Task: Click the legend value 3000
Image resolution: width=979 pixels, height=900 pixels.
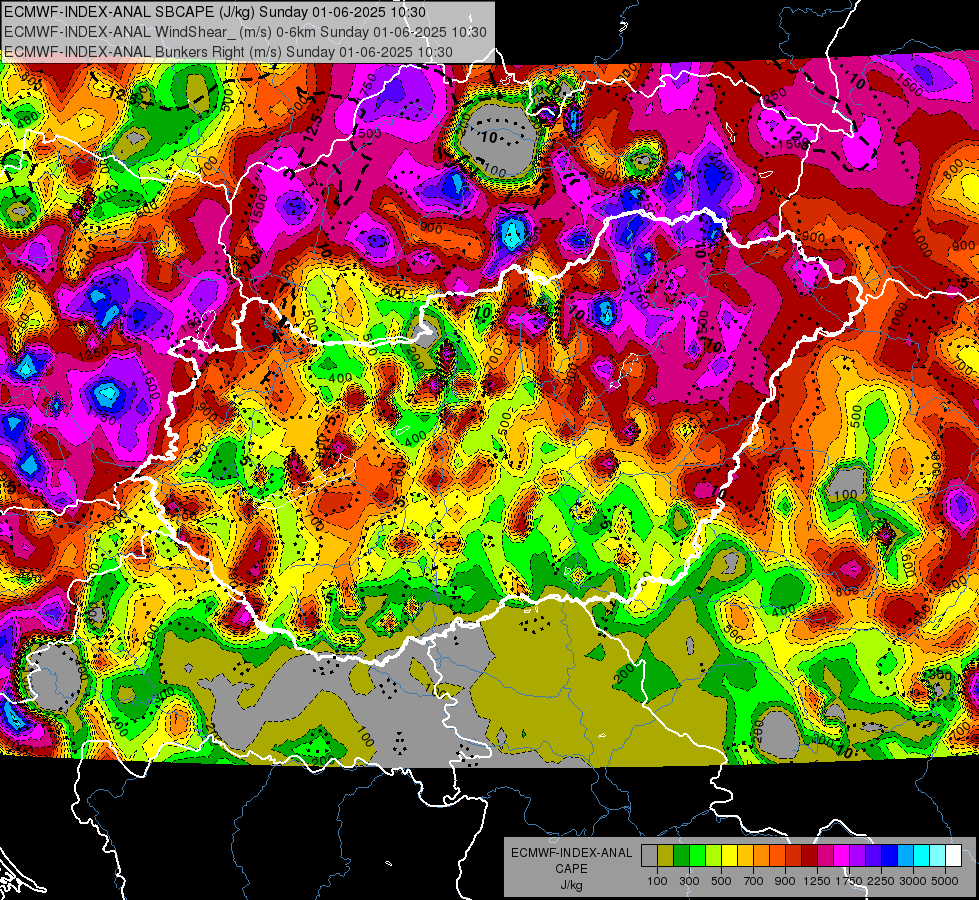Action: (913, 881)
